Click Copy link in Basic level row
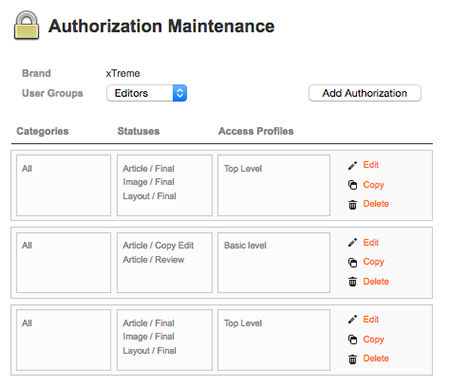Viewport: 450px width, 386px height. 373,262
